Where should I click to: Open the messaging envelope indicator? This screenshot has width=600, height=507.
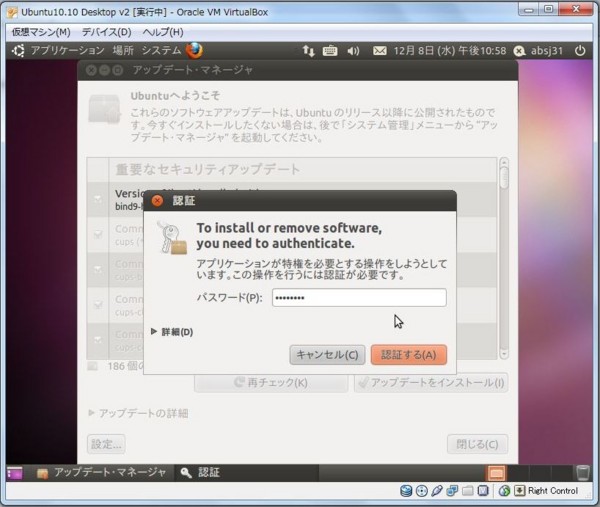(x=380, y=51)
